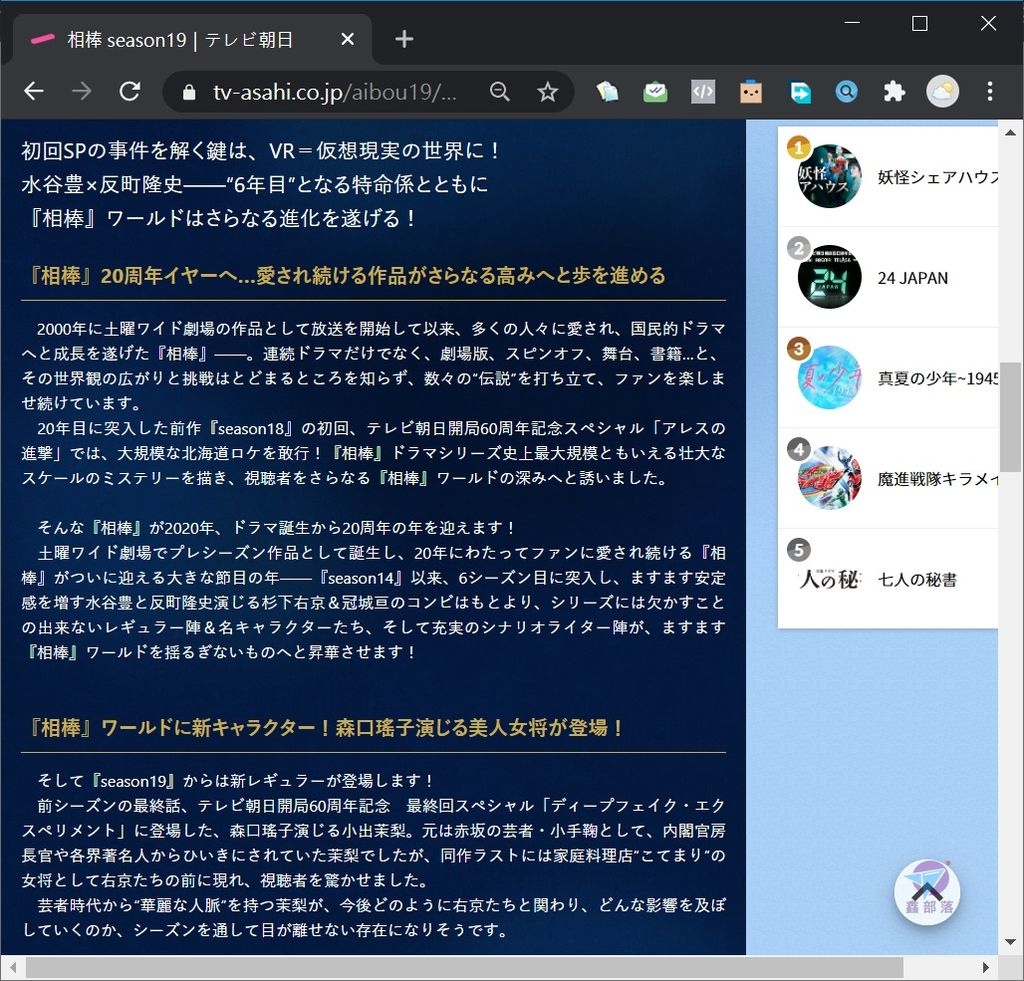Image resolution: width=1024 pixels, height=981 pixels.
Task: Open ranking item 真夏の少年
Action: click(888, 378)
